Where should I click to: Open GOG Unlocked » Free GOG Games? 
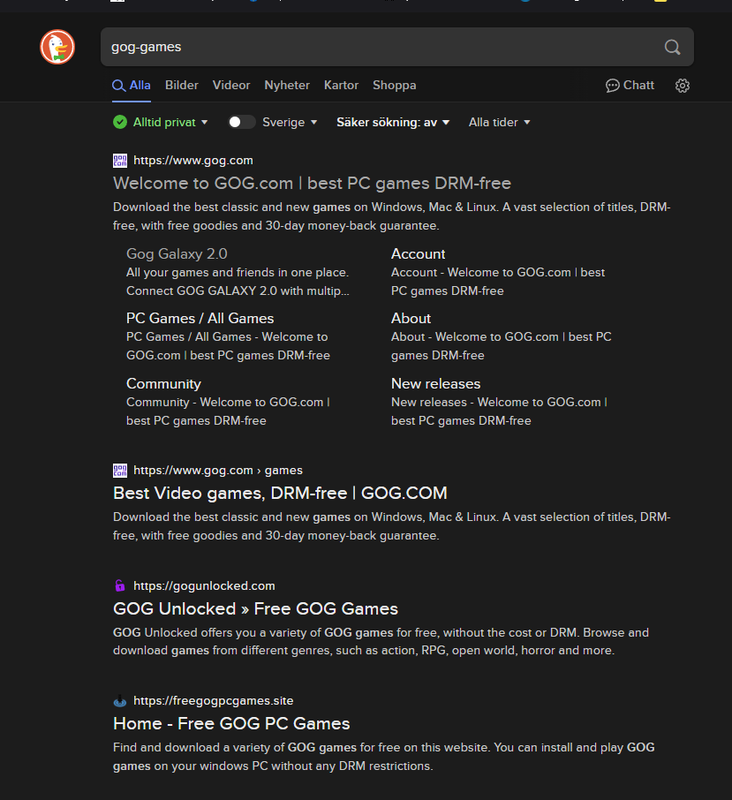click(255, 609)
